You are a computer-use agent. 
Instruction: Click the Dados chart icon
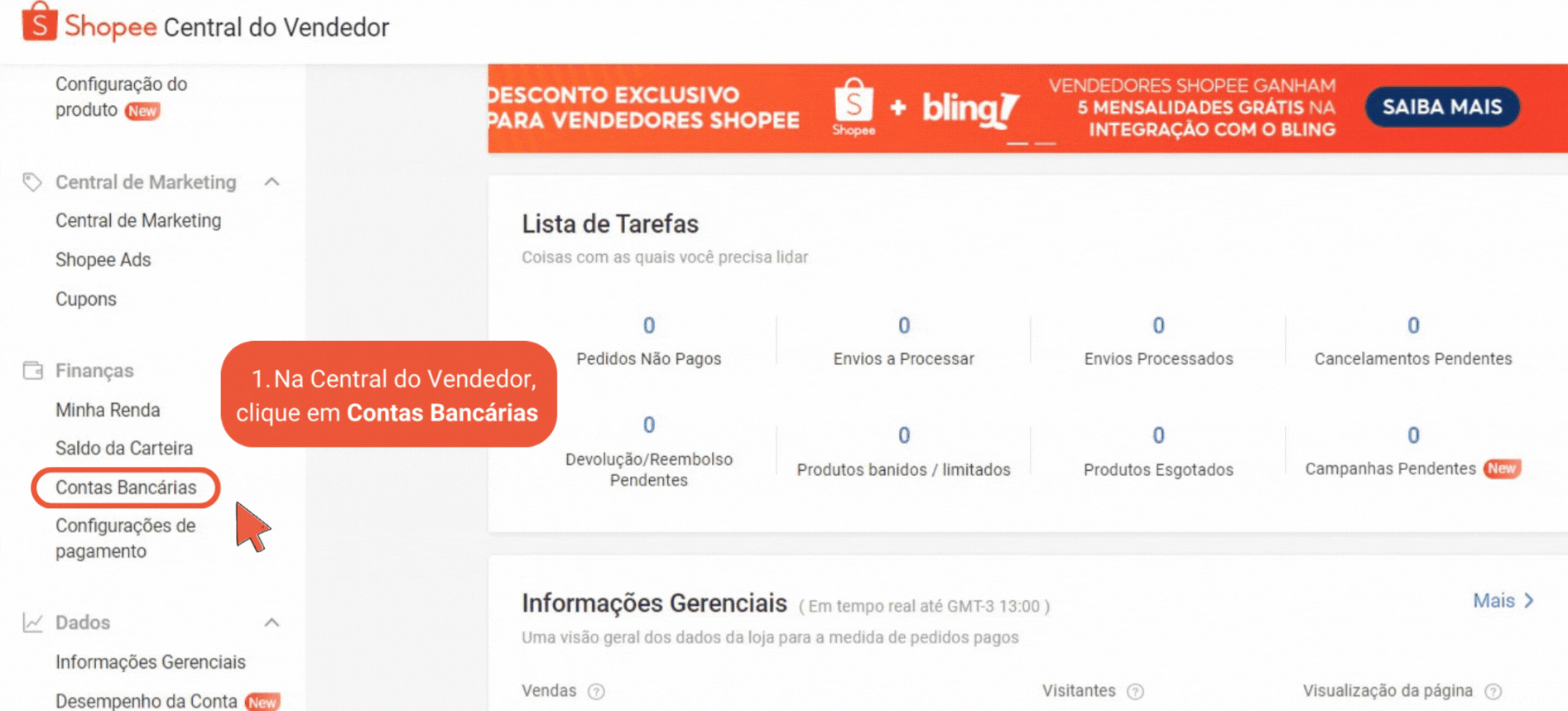point(32,622)
